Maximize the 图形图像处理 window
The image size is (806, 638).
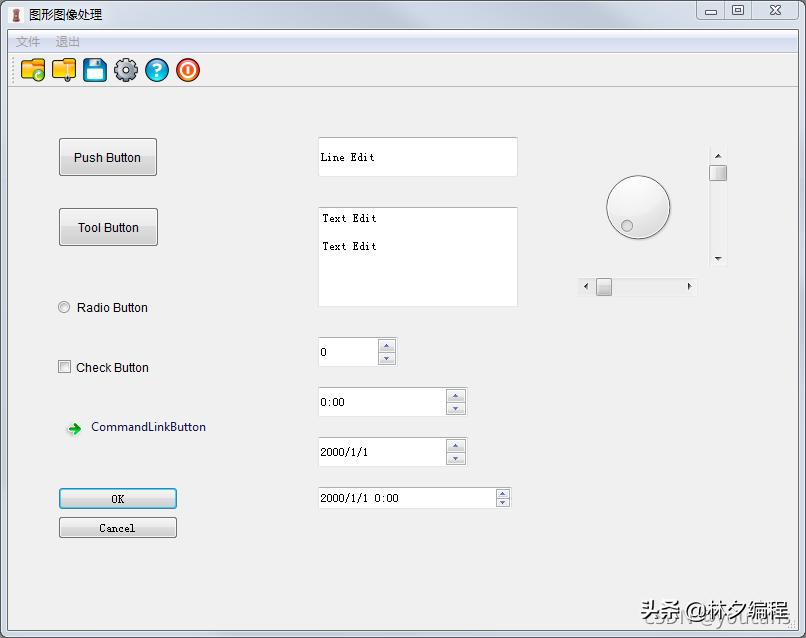tap(738, 11)
